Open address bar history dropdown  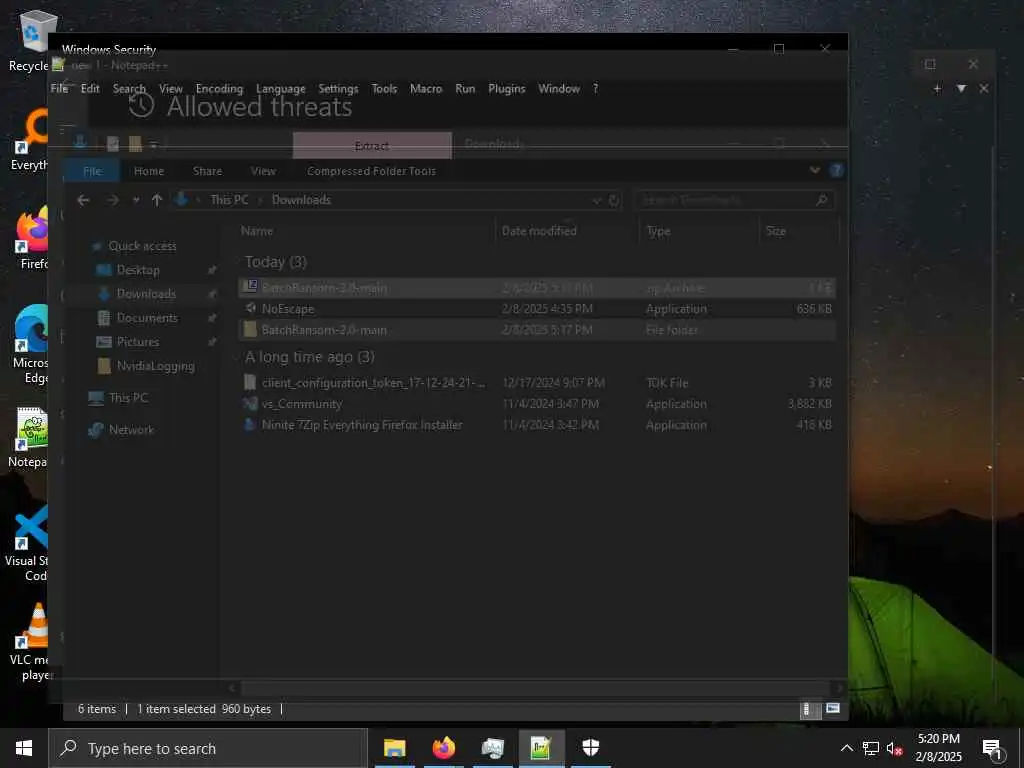(x=596, y=200)
